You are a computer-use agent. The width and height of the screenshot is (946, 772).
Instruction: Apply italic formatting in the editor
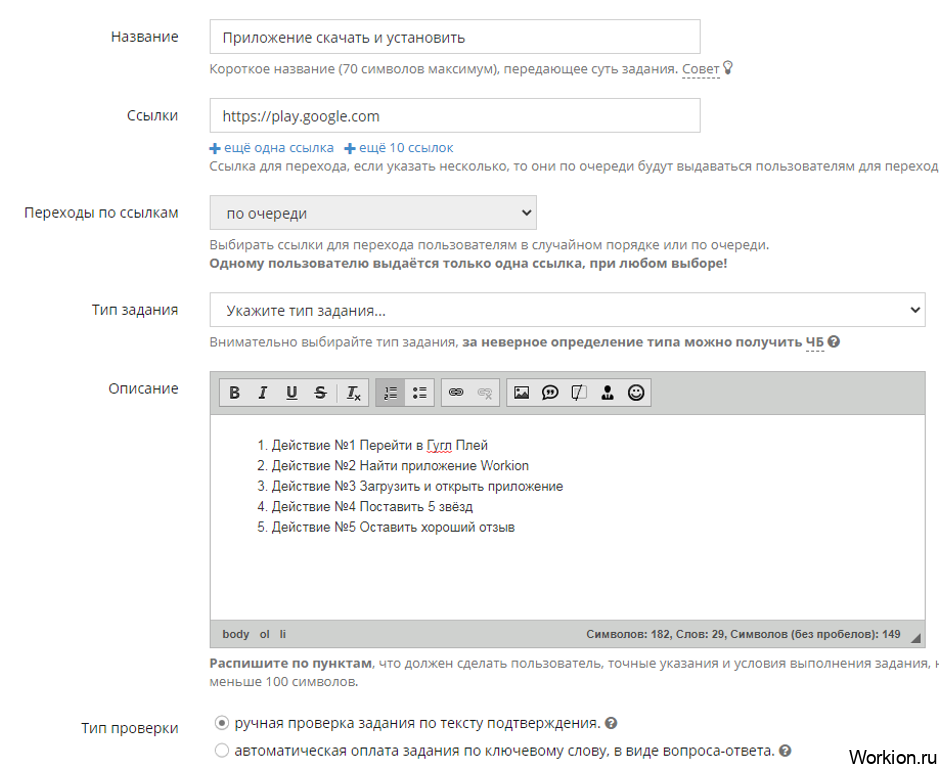point(262,393)
